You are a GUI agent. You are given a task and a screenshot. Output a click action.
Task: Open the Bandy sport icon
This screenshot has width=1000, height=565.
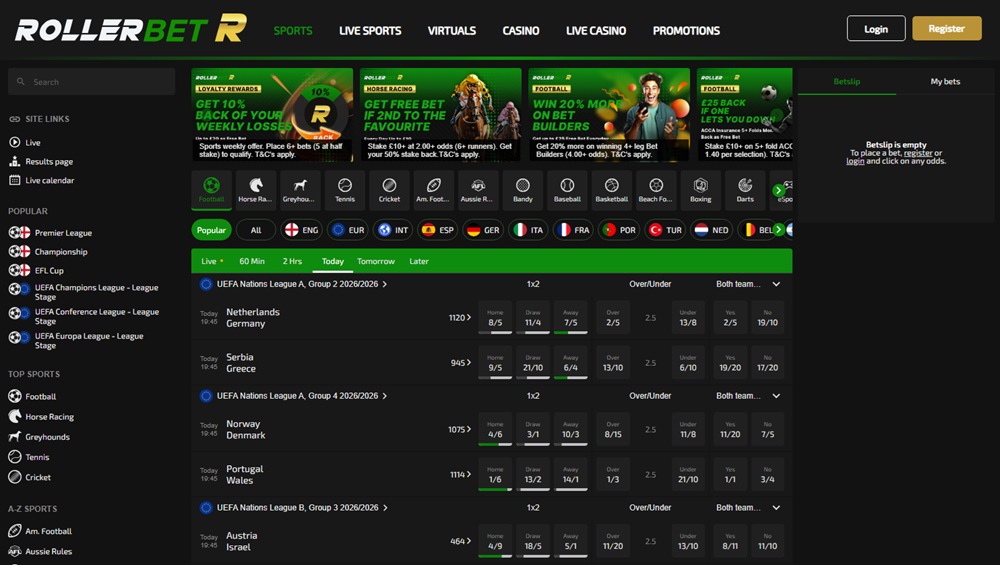click(x=522, y=189)
